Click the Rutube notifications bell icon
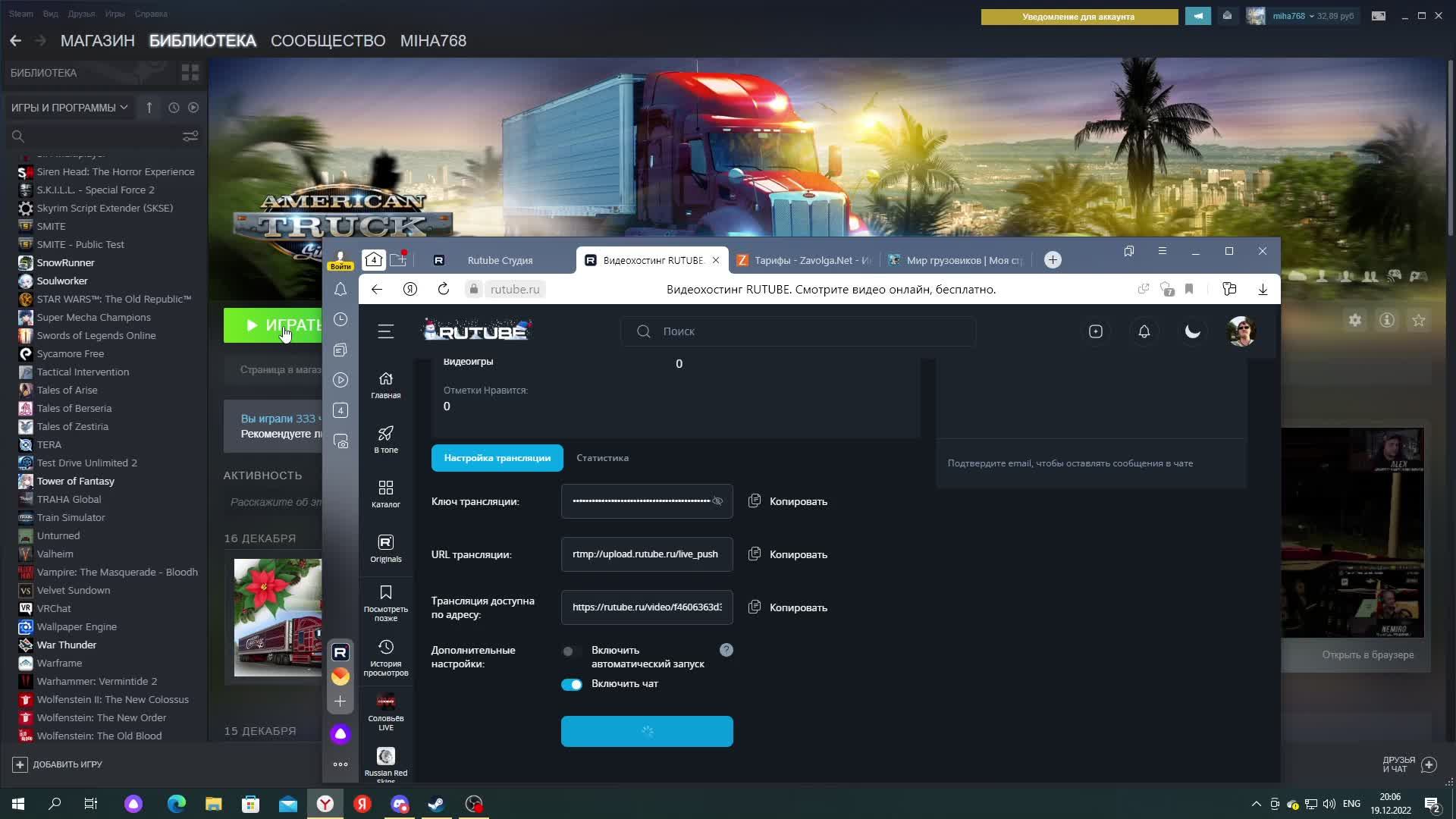This screenshot has width=1456, height=819. (x=1144, y=331)
